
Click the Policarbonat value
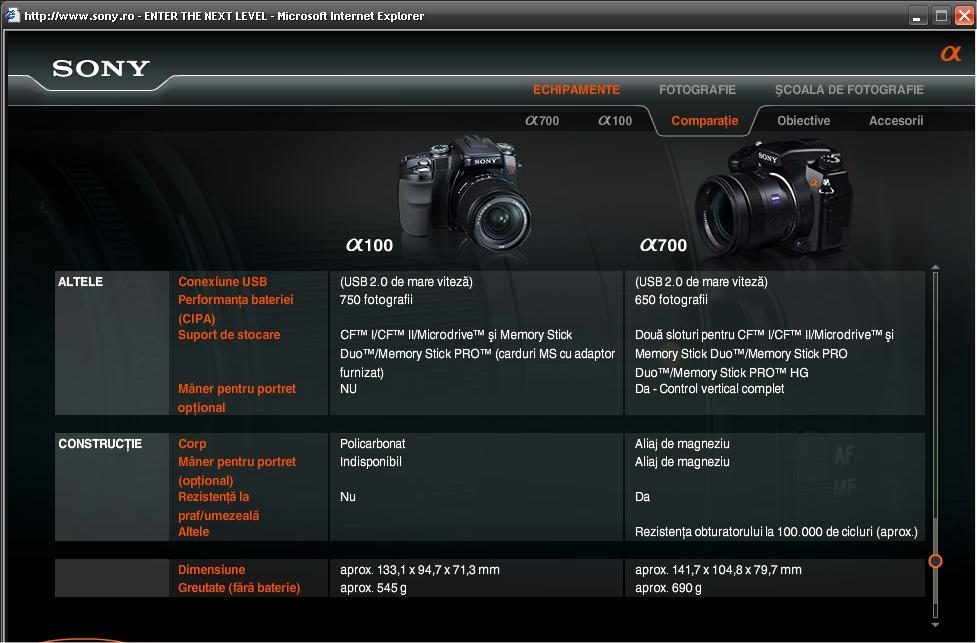(373, 444)
